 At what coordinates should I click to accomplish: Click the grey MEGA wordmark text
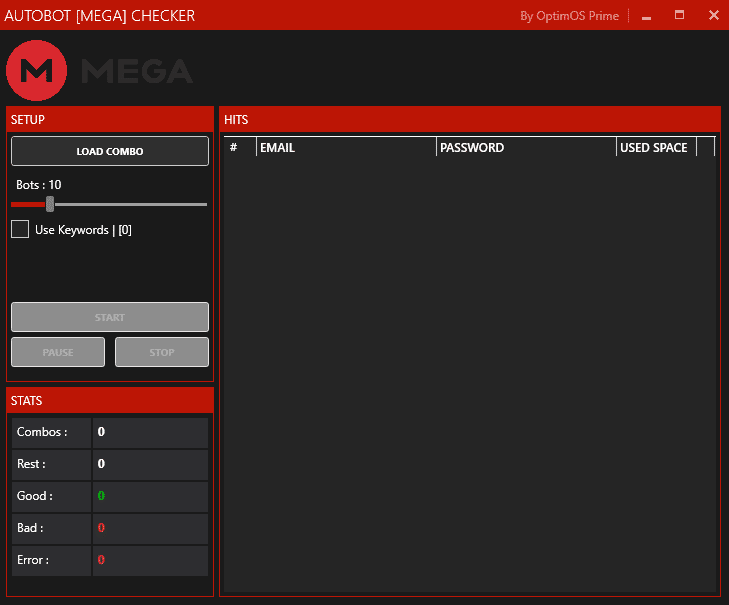[137, 71]
